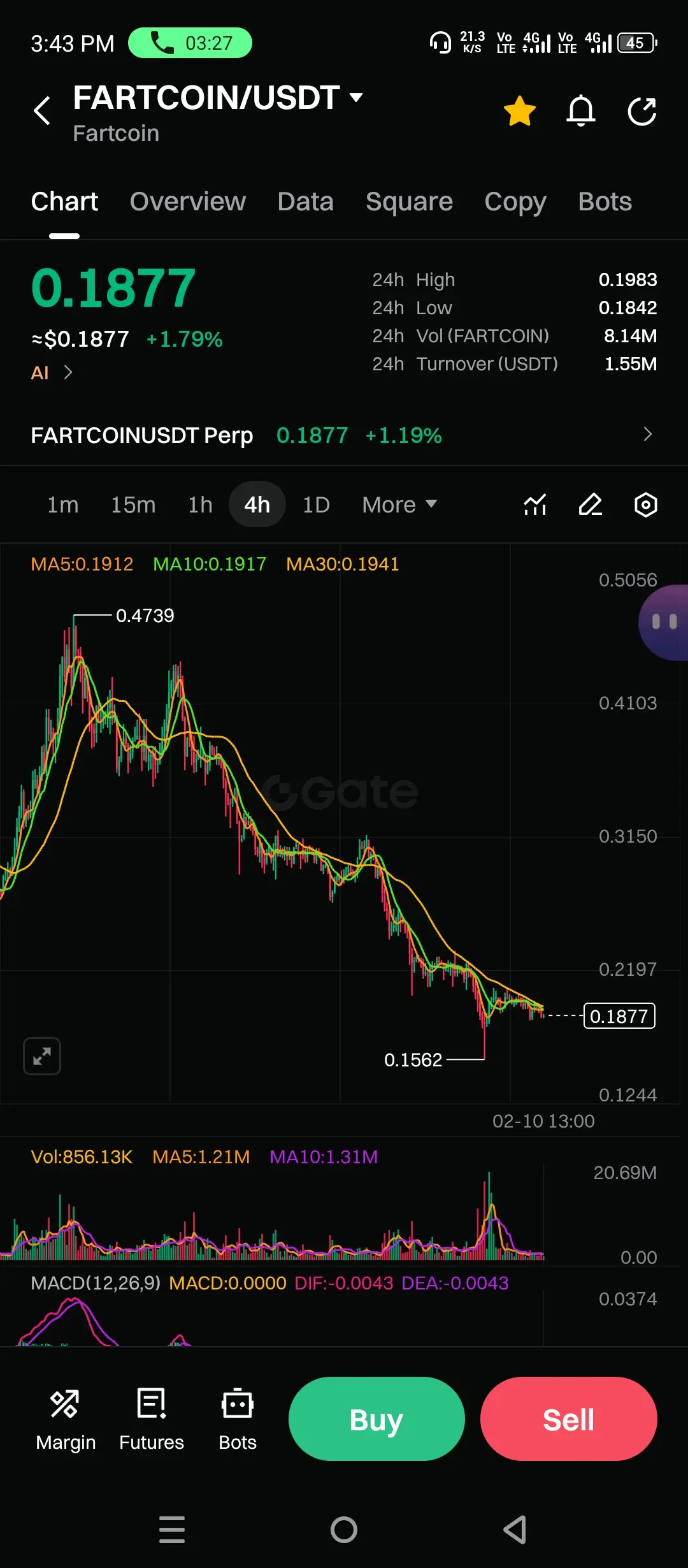
Task: Open price alert bell icon
Action: [x=581, y=111]
